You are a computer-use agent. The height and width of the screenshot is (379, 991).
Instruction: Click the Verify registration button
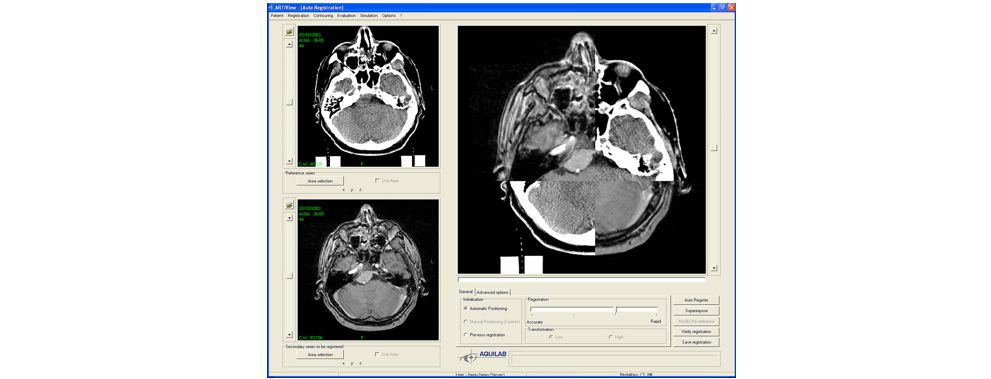pyautogui.click(x=696, y=332)
